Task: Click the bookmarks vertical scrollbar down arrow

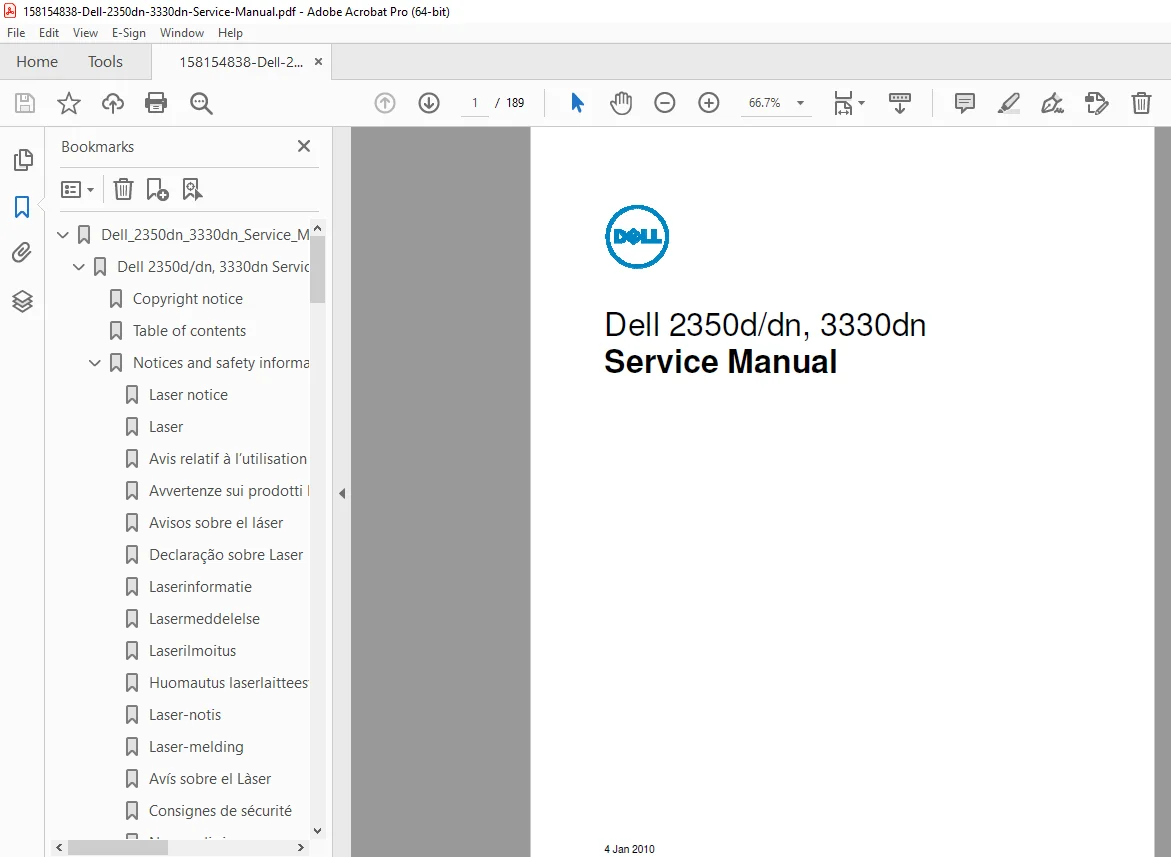Action: pyautogui.click(x=317, y=831)
